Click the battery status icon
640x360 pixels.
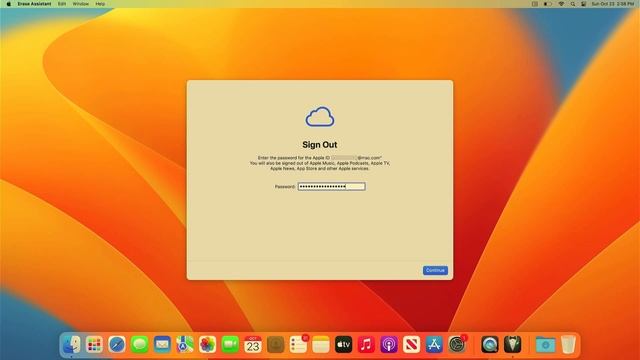(548, 4)
